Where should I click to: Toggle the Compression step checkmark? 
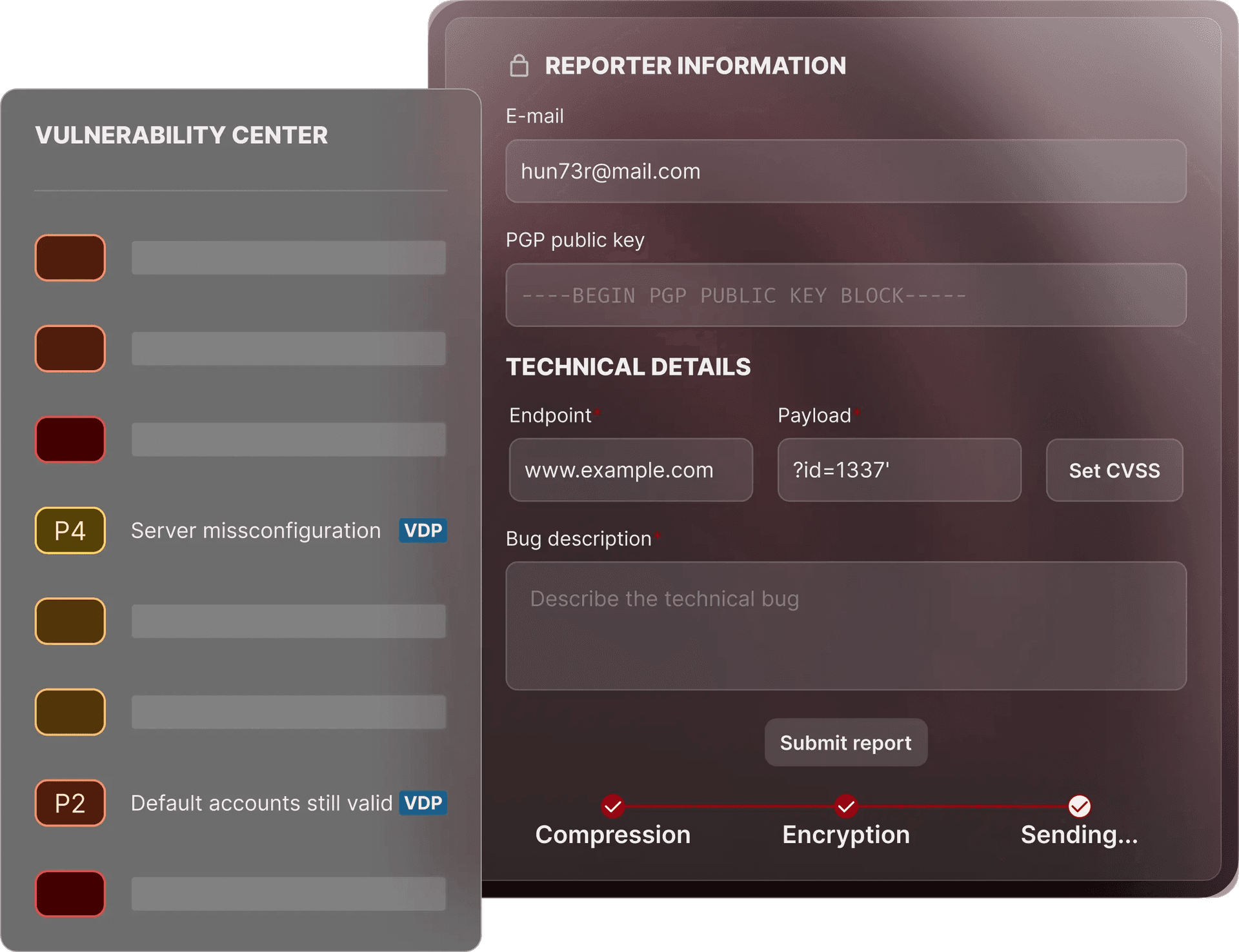612,806
